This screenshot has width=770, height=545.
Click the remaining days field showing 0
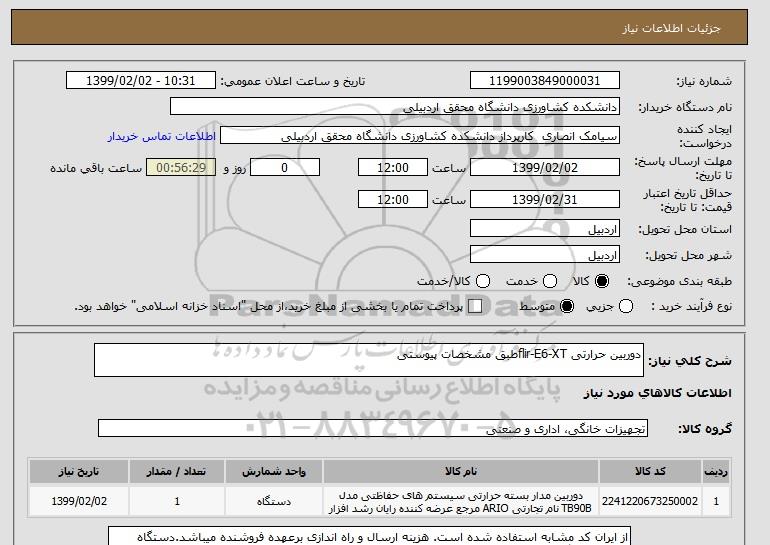pyautogui.click(x=285, y=167)
